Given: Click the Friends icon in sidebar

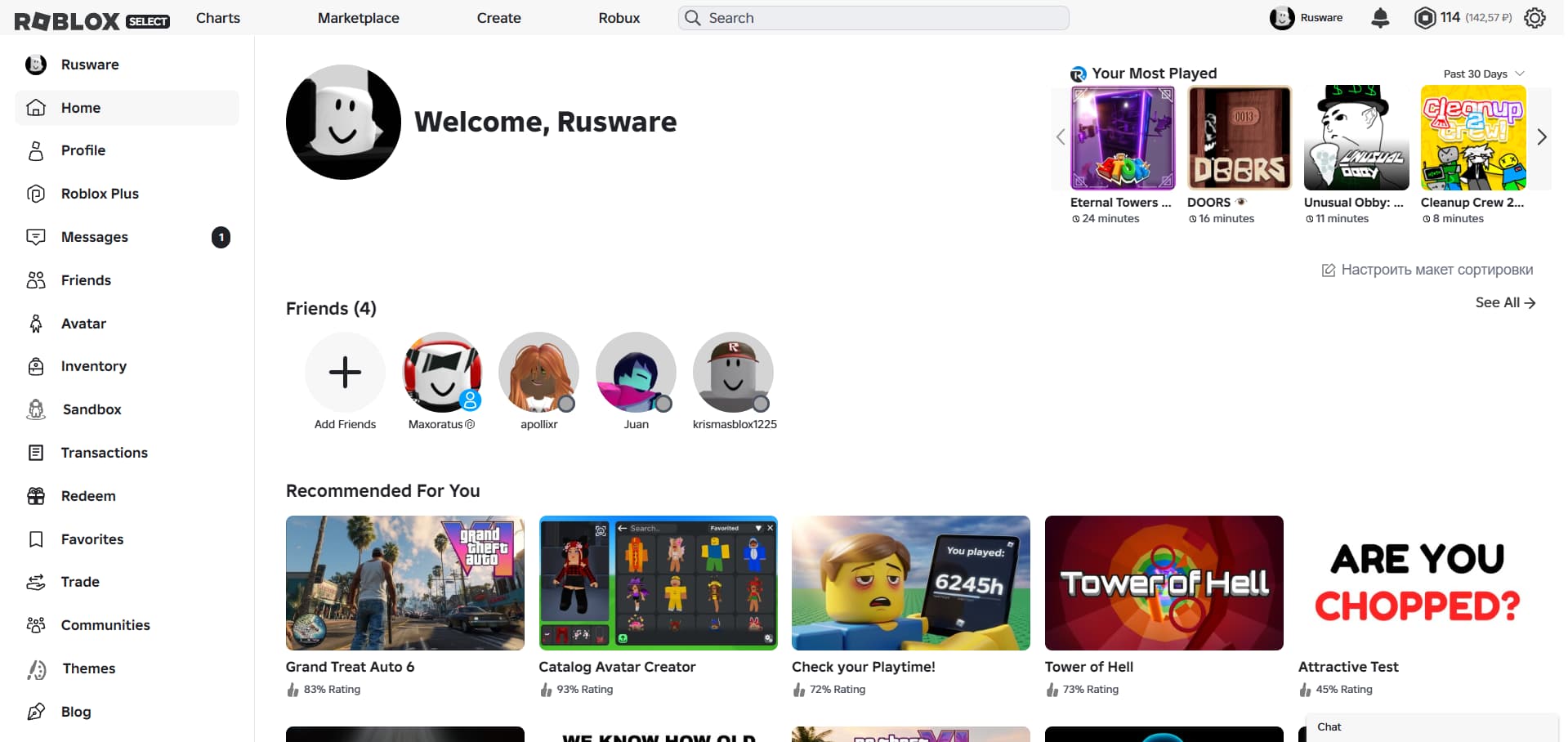Looking at the screenshot, I should pyautogui.click(x=36, y=280).
